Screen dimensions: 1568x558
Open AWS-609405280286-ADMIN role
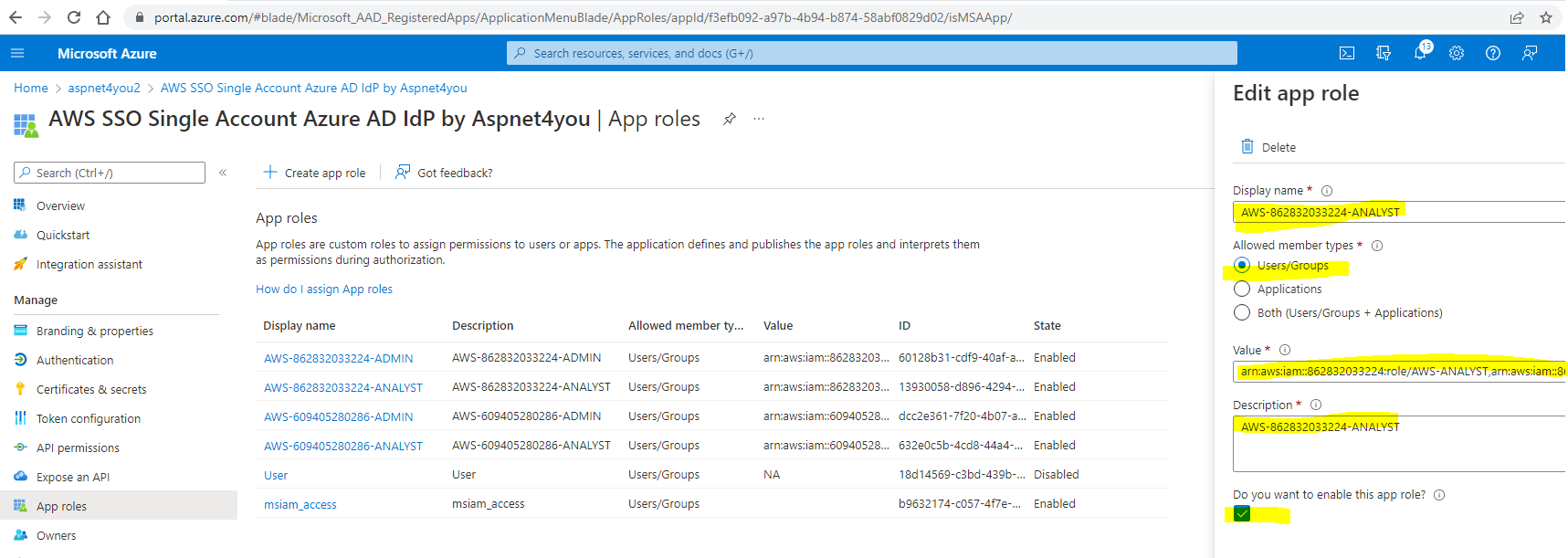(x=338, y=417)
